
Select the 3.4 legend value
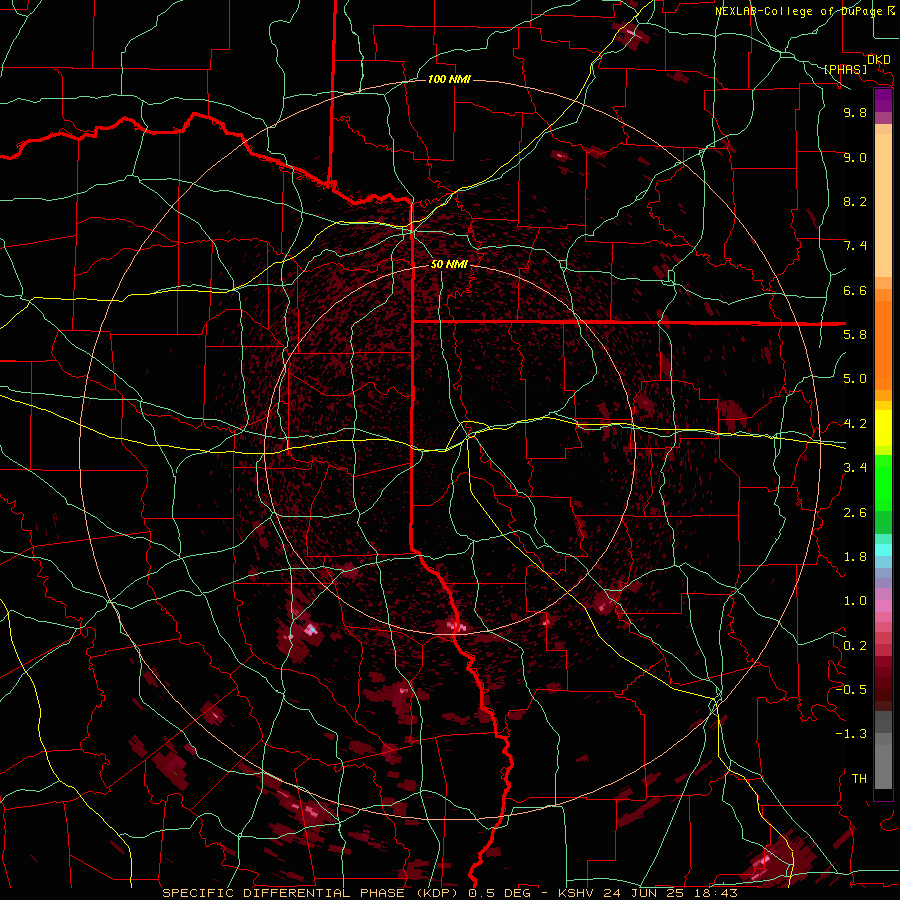point(855,467)
